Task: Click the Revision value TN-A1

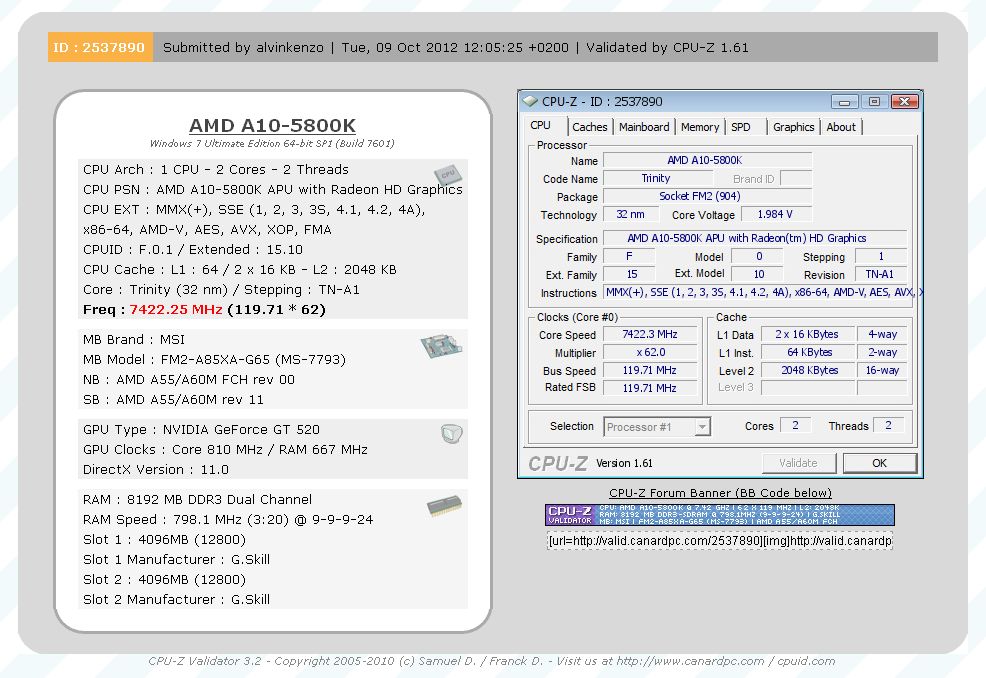Action: [x=880, y=274]
